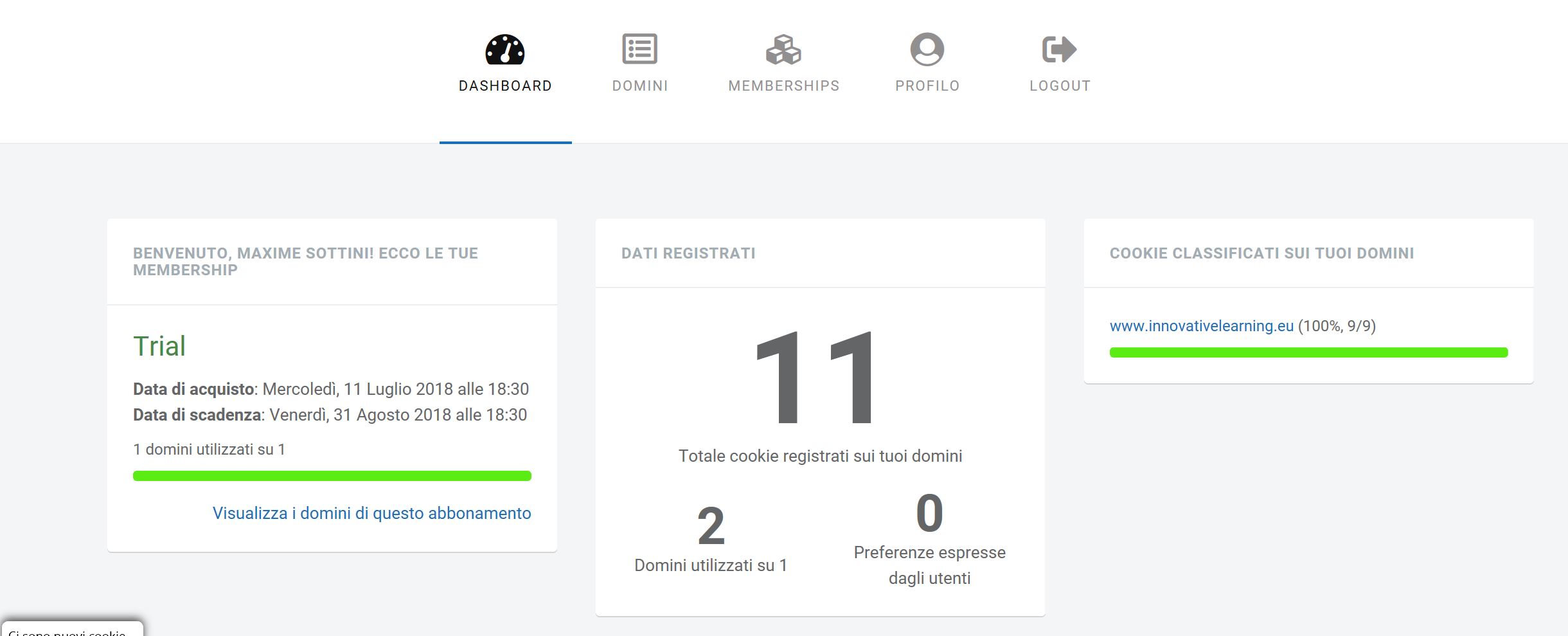Open 'Visualizza i domini di questo abbonamento' link
The image size is (1568, 636).
point(371,513)
